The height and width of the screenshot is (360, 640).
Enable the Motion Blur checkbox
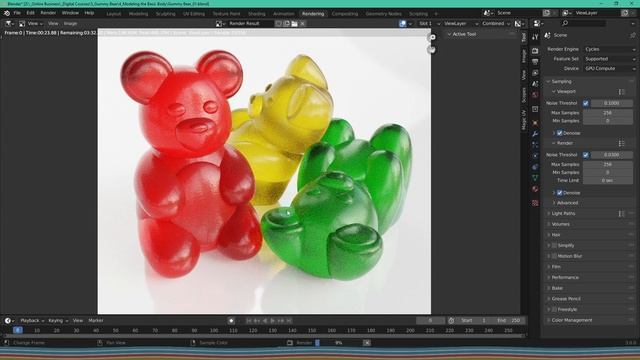554,256
